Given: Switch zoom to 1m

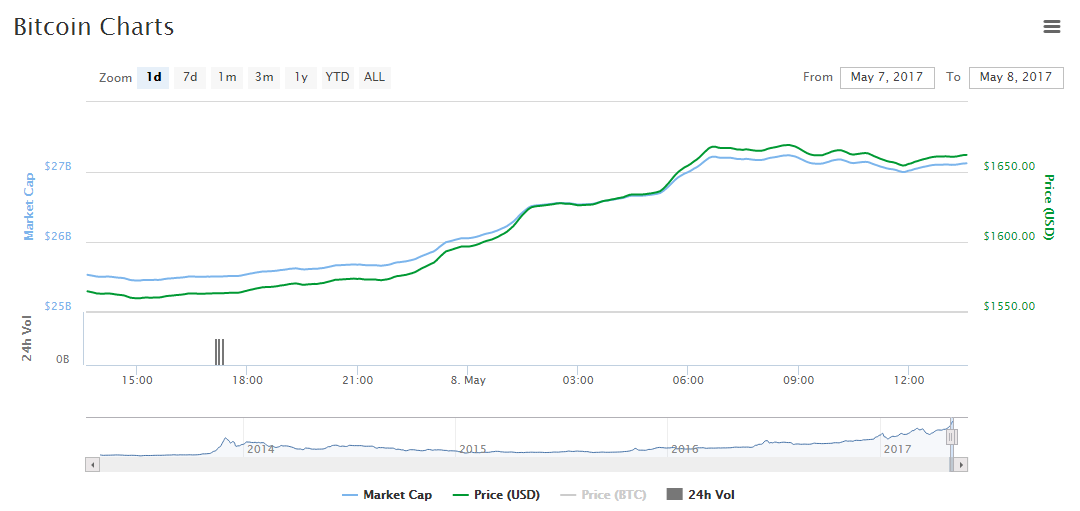Looking at the screenshot, I should [227, 77].
